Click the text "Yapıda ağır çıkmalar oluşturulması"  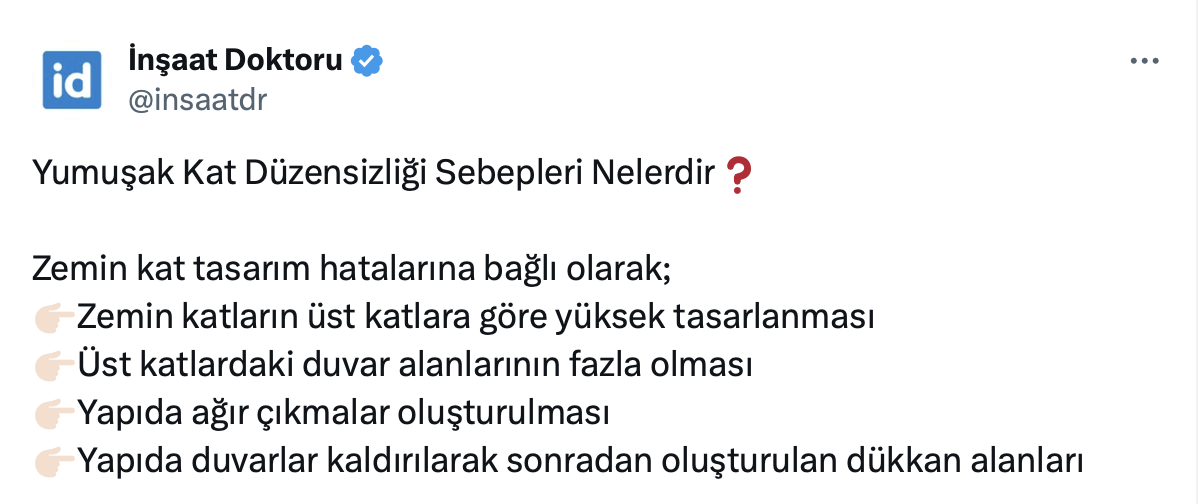point(343,412)
